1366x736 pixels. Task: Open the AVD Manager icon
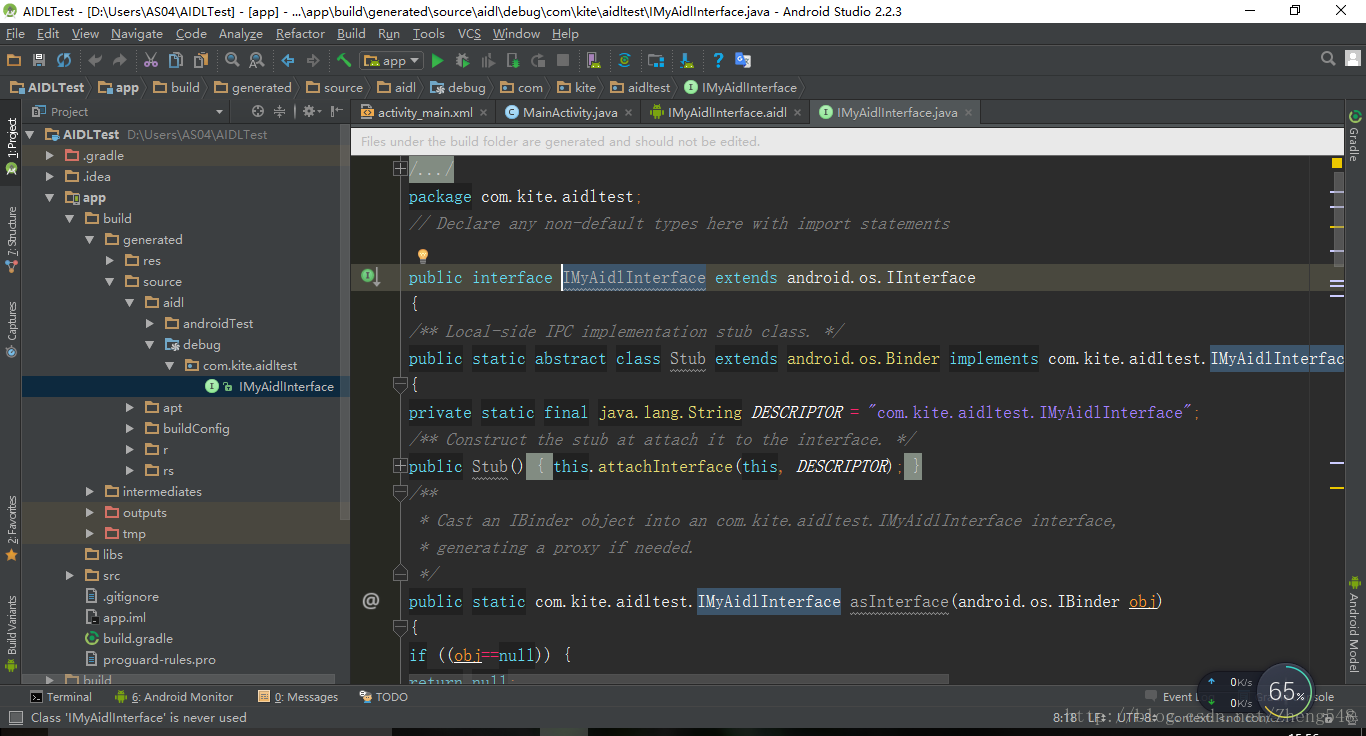pyautogui.click(x=593, y=61)
